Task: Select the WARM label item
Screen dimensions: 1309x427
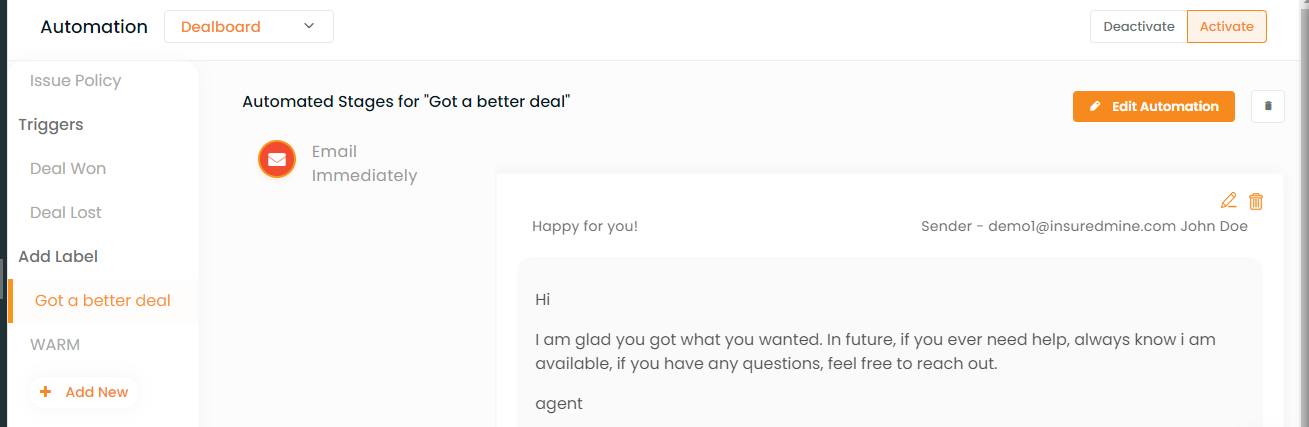Action: 55,344
